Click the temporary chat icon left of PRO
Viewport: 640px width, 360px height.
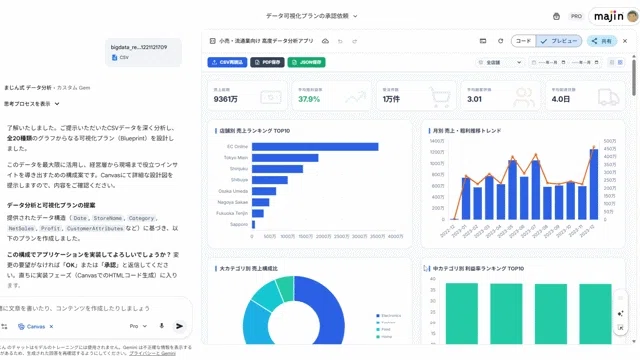(556, 16)
